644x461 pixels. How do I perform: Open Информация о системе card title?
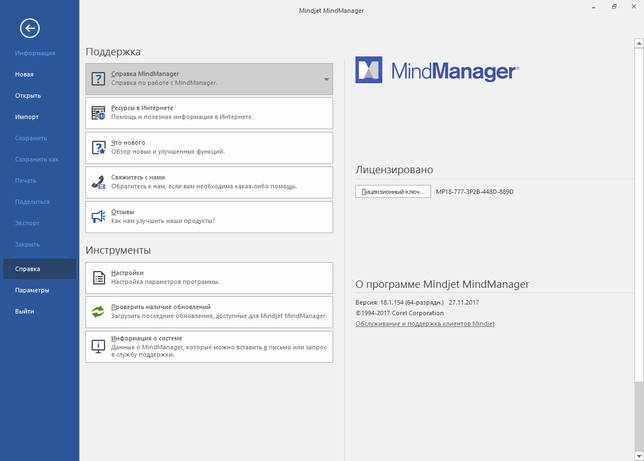(147, 338)
